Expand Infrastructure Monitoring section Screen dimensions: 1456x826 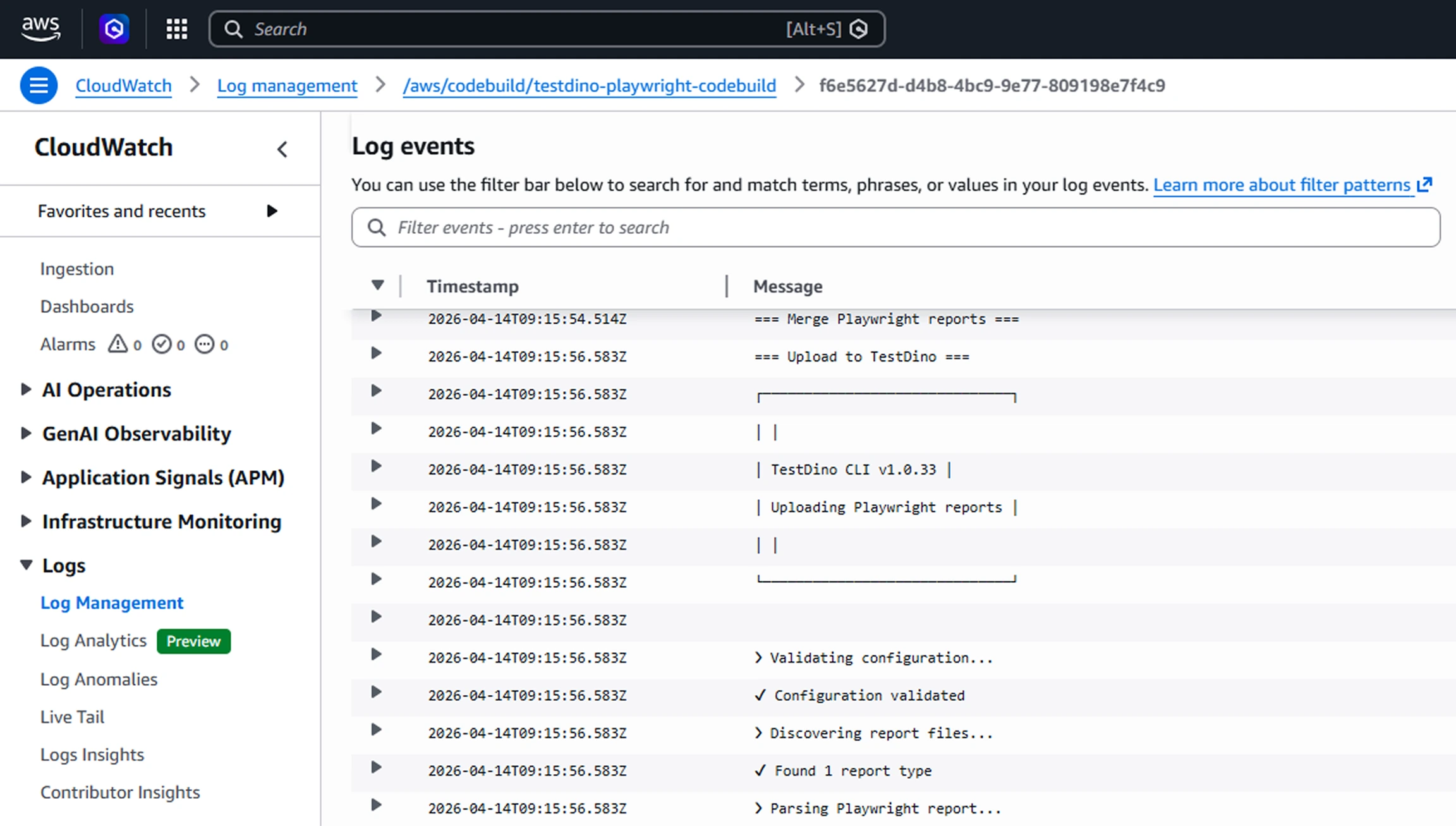26,521
